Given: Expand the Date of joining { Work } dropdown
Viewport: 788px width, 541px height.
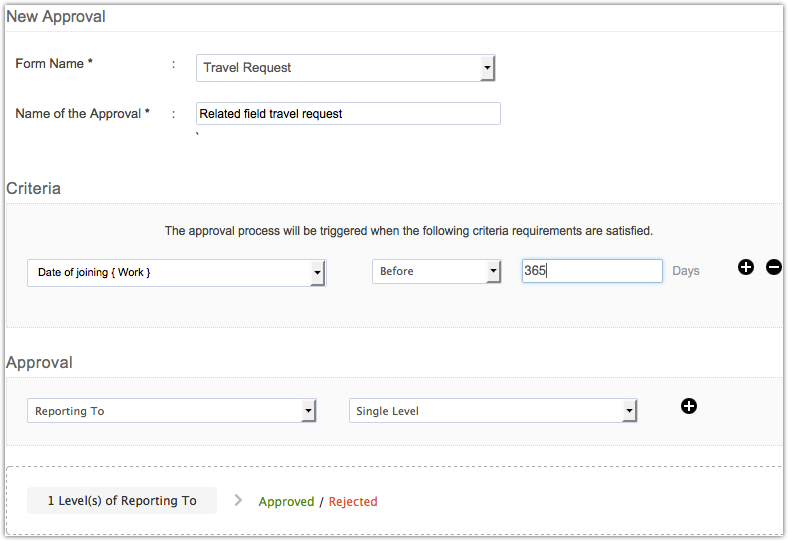Looking at the screenshot, I should (176, 272).
